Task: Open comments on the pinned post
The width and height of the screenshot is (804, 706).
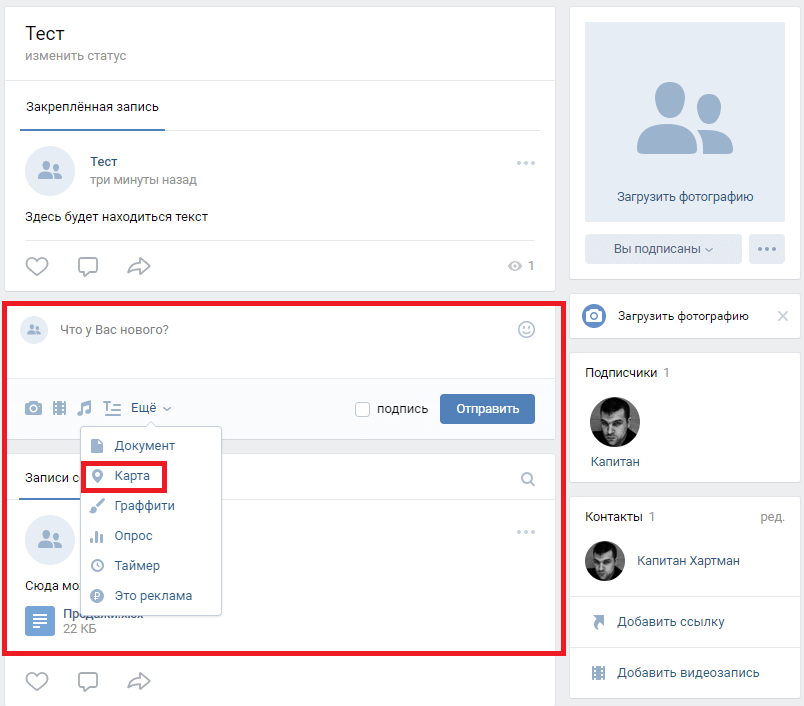Action: click(x=88, y=266)
